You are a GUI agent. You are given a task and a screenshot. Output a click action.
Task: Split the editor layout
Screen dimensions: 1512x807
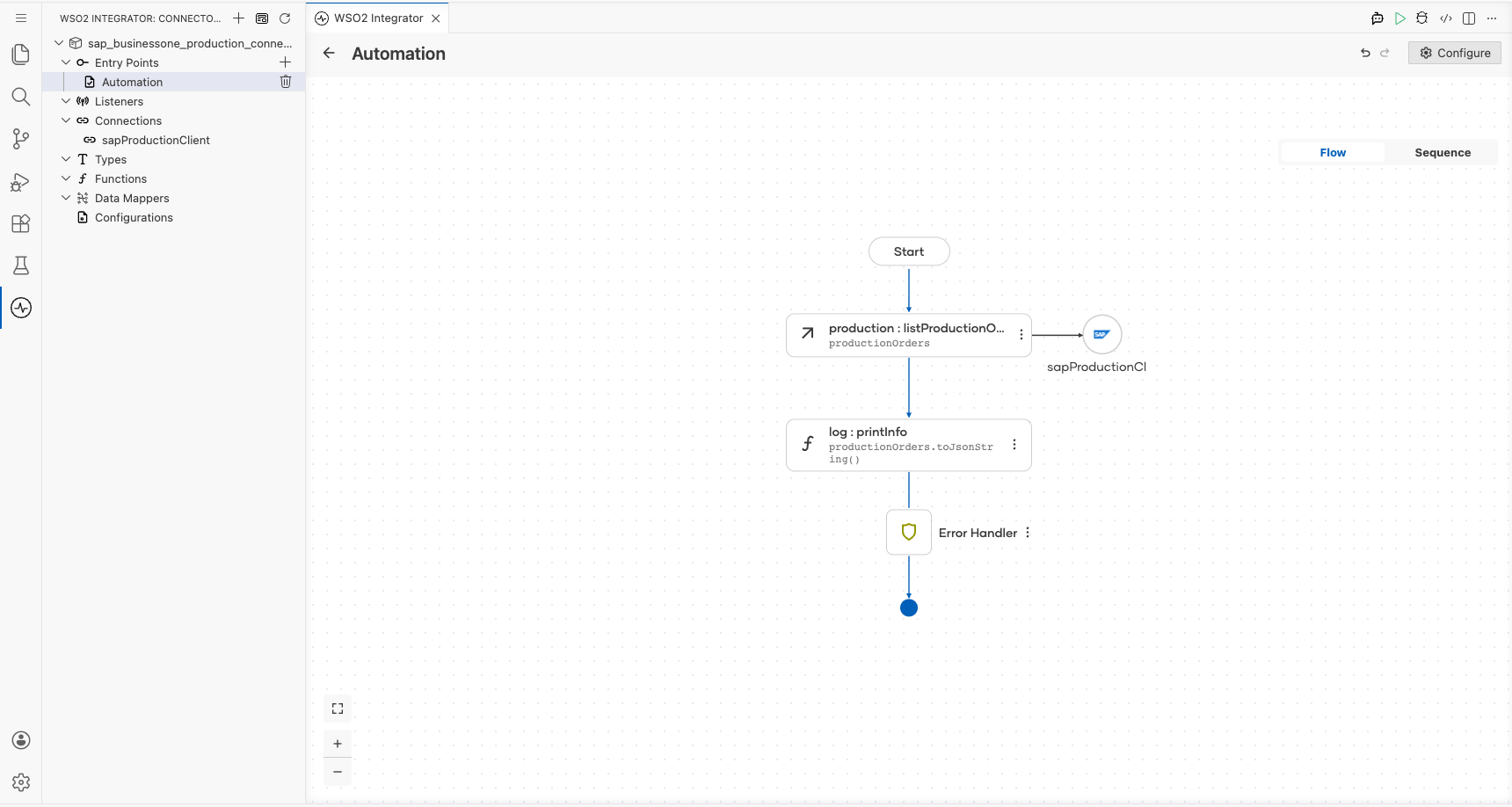click(1469, 18)
